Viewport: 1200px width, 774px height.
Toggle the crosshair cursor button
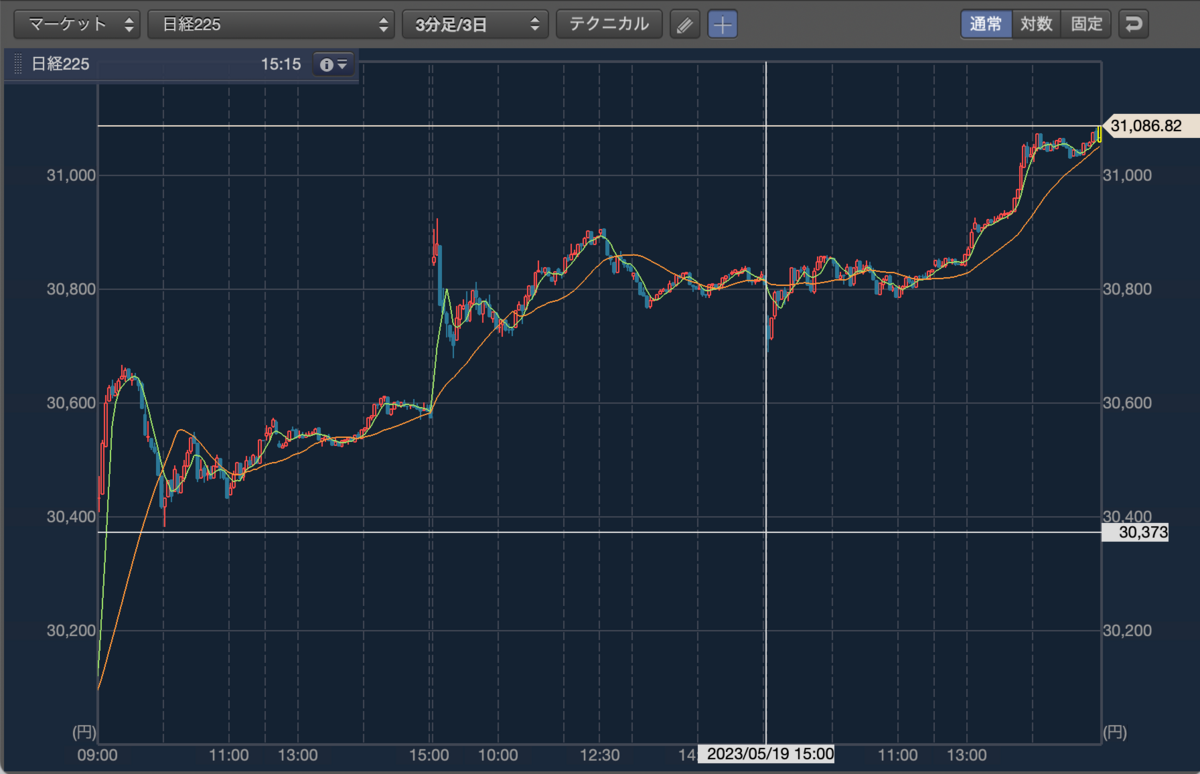723,24
